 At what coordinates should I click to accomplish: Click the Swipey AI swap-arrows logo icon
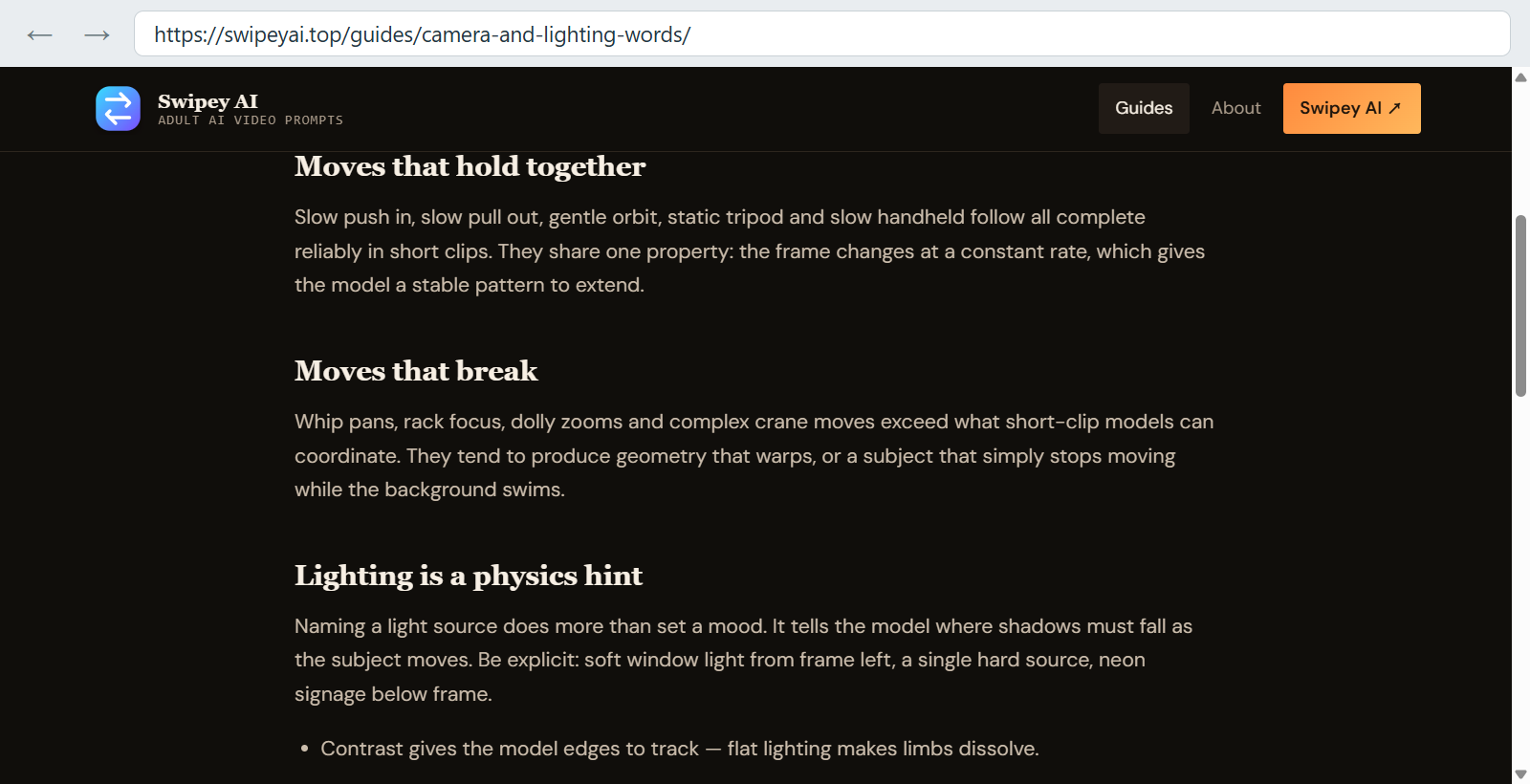(118, 108)
